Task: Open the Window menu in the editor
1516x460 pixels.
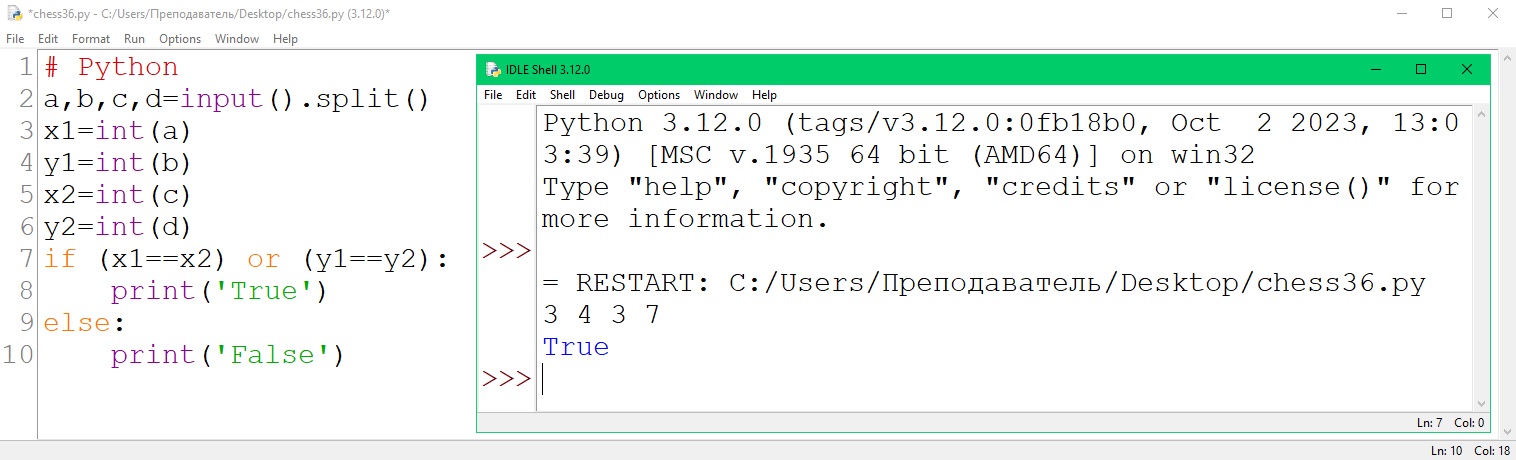Action: click(237, 39)
